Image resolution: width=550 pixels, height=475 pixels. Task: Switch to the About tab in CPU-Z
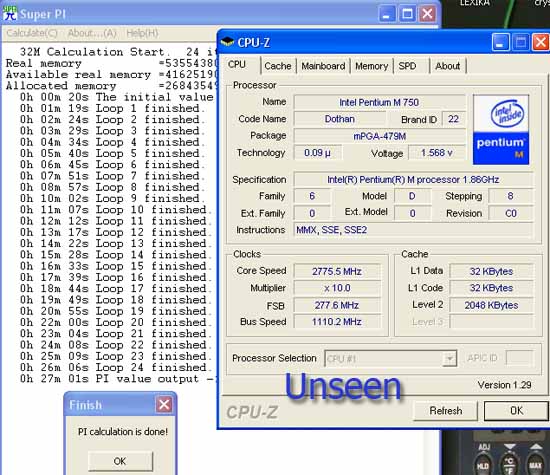[x=448, y=66]
